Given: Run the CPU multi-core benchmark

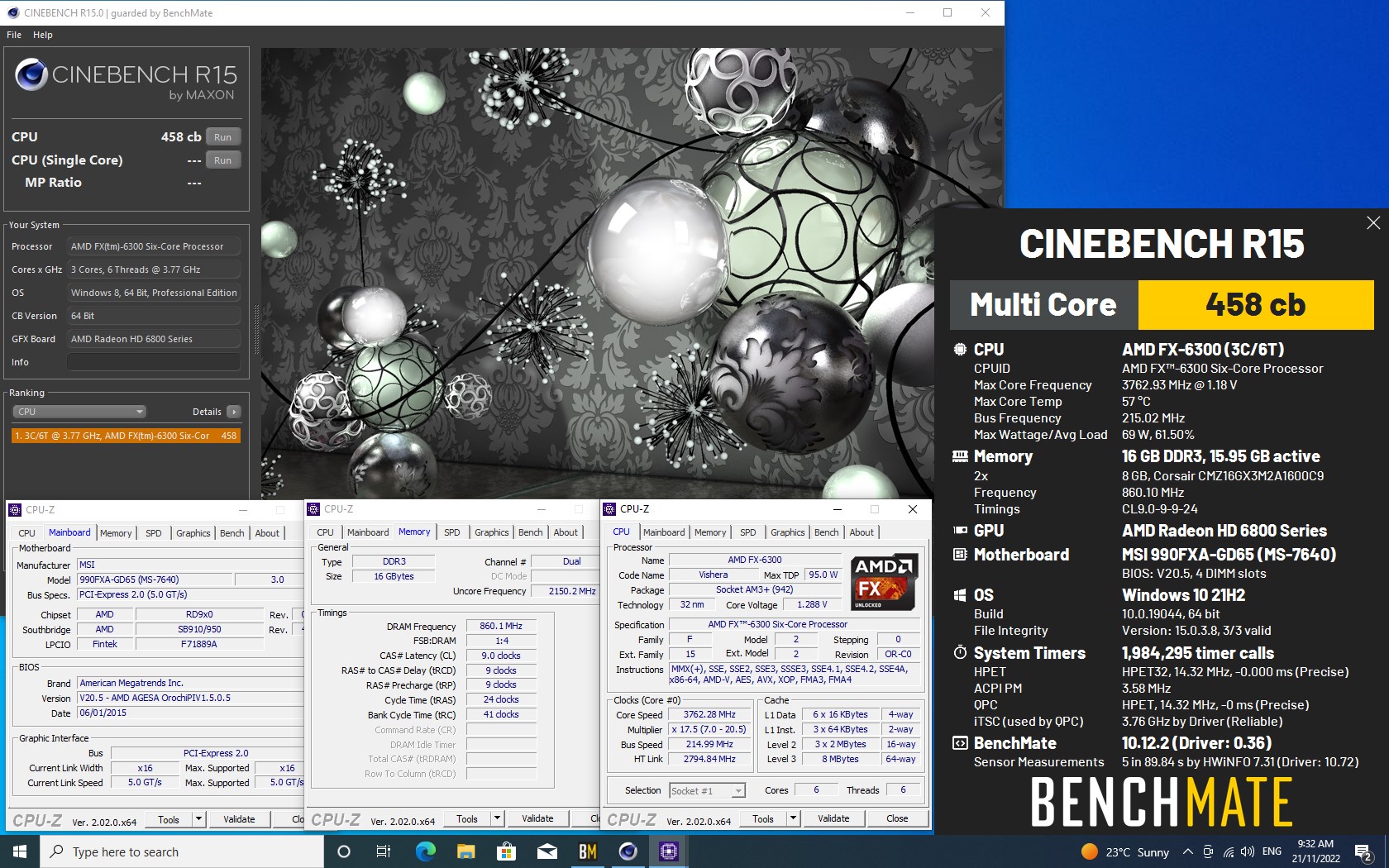Looking at the screenshot, I should (x=222, y=137).
